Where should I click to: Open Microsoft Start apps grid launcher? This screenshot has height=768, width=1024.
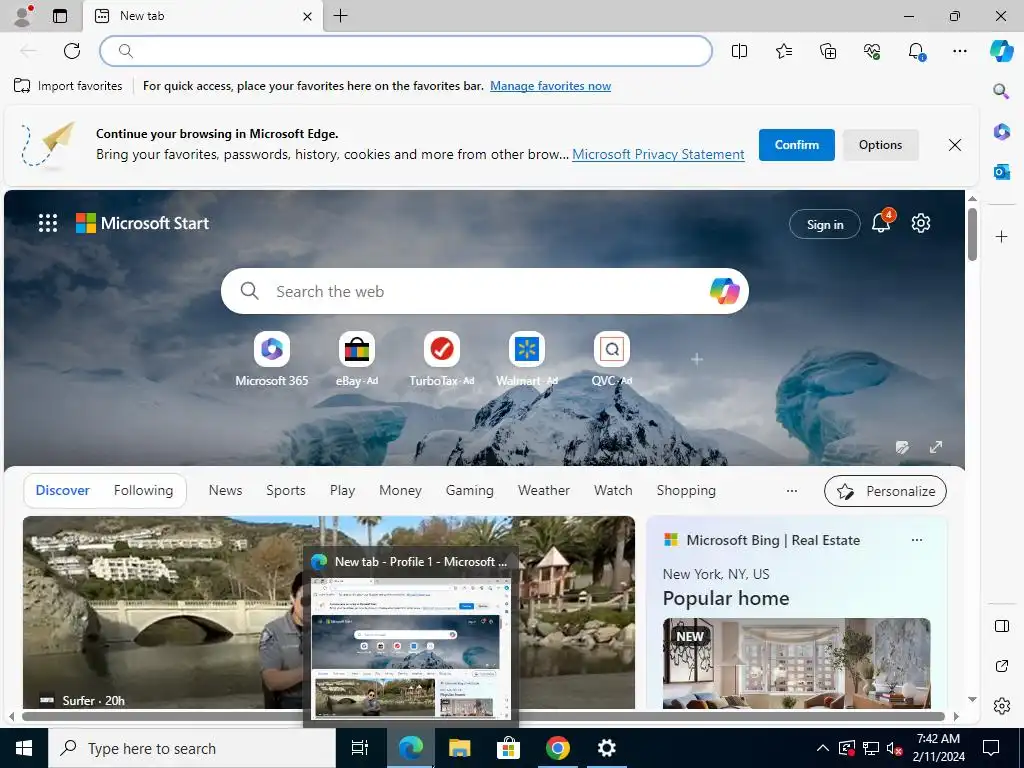click(48, 223)
